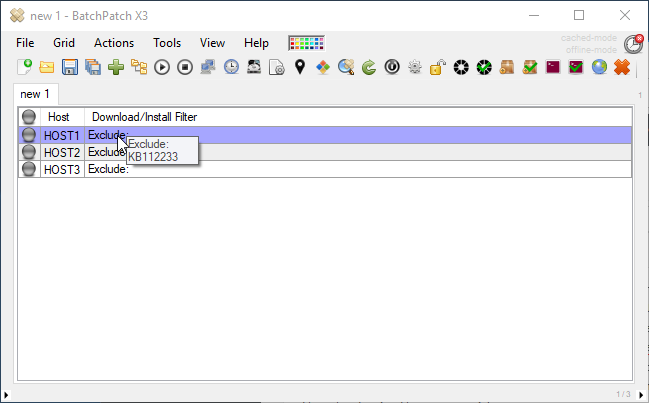Click the open padlock toolbar icon
Image resolution: width=649 pixels, height=403 pixels.
(438, 67)
